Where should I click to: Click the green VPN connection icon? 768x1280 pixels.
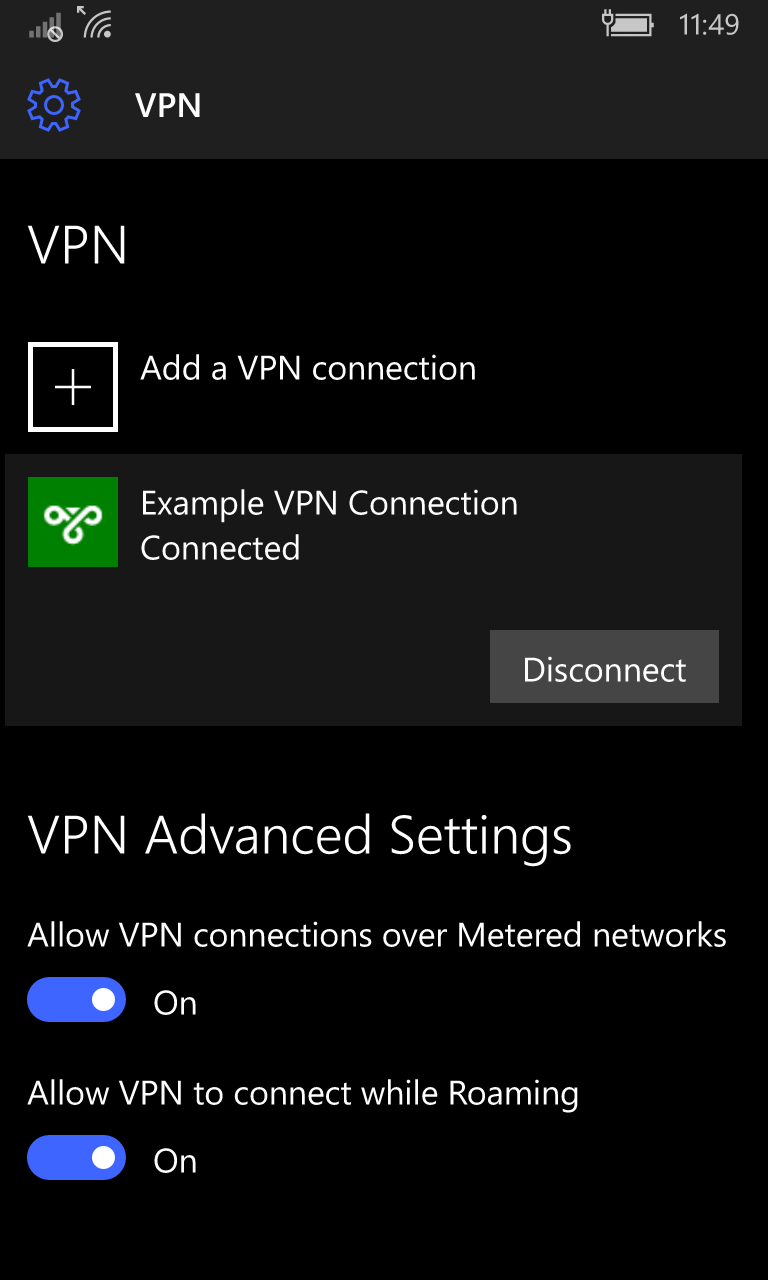73,522
